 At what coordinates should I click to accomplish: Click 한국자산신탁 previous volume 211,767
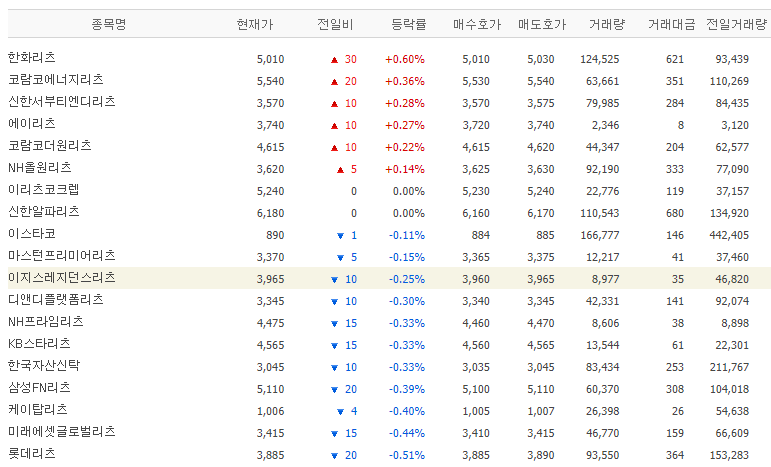[729, 367]
